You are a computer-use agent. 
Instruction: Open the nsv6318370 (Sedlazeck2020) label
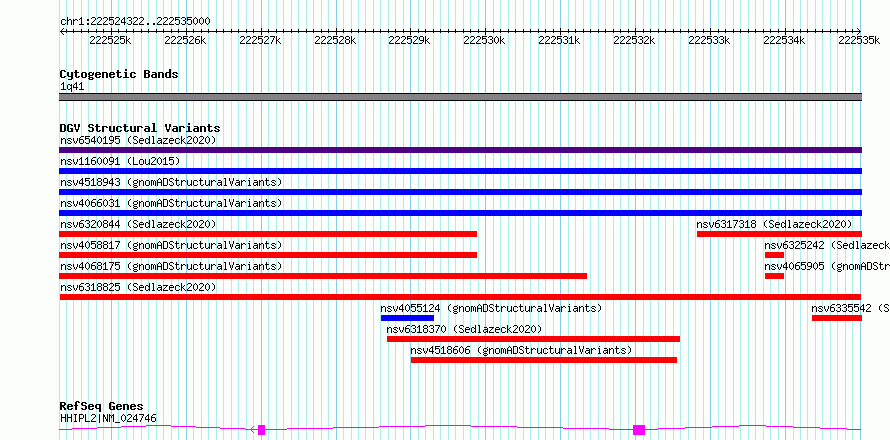pos(464,329)
